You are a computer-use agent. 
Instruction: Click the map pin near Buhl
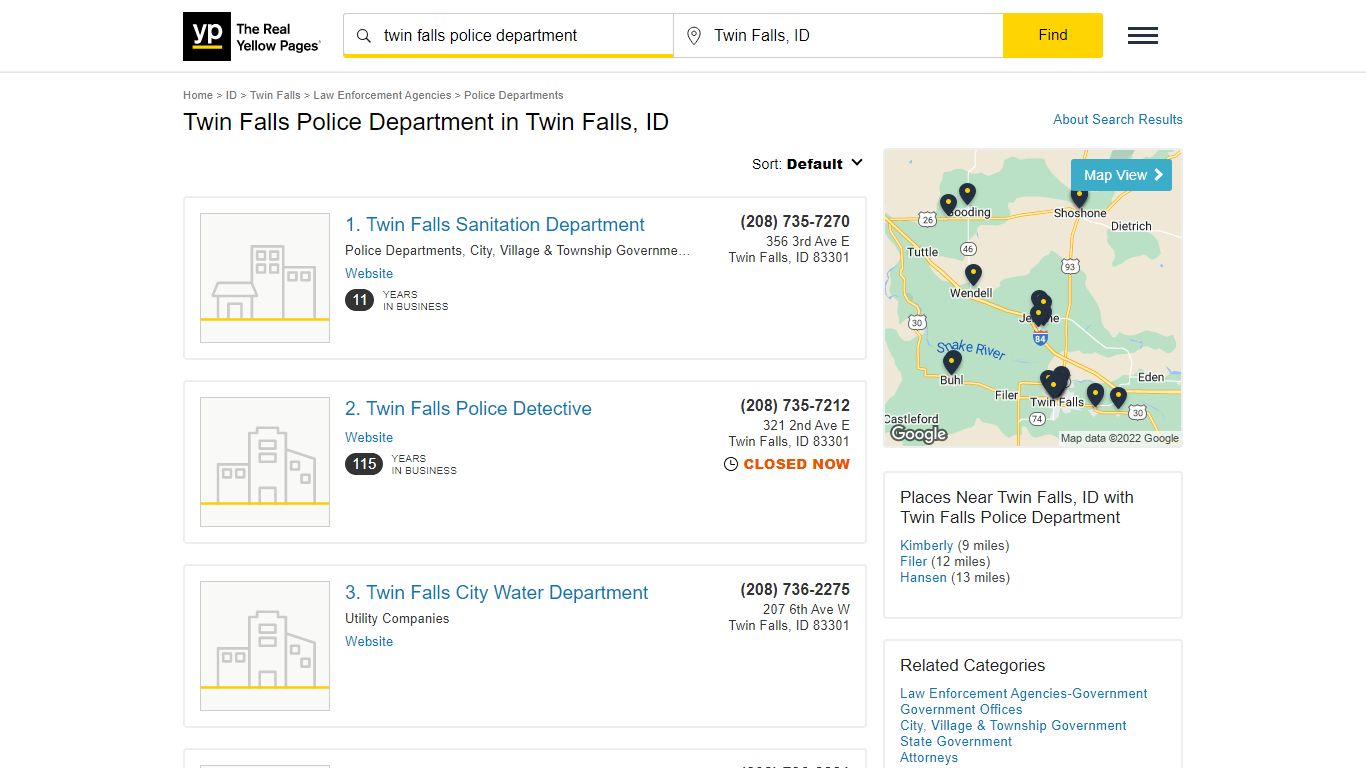click(952, 361)
